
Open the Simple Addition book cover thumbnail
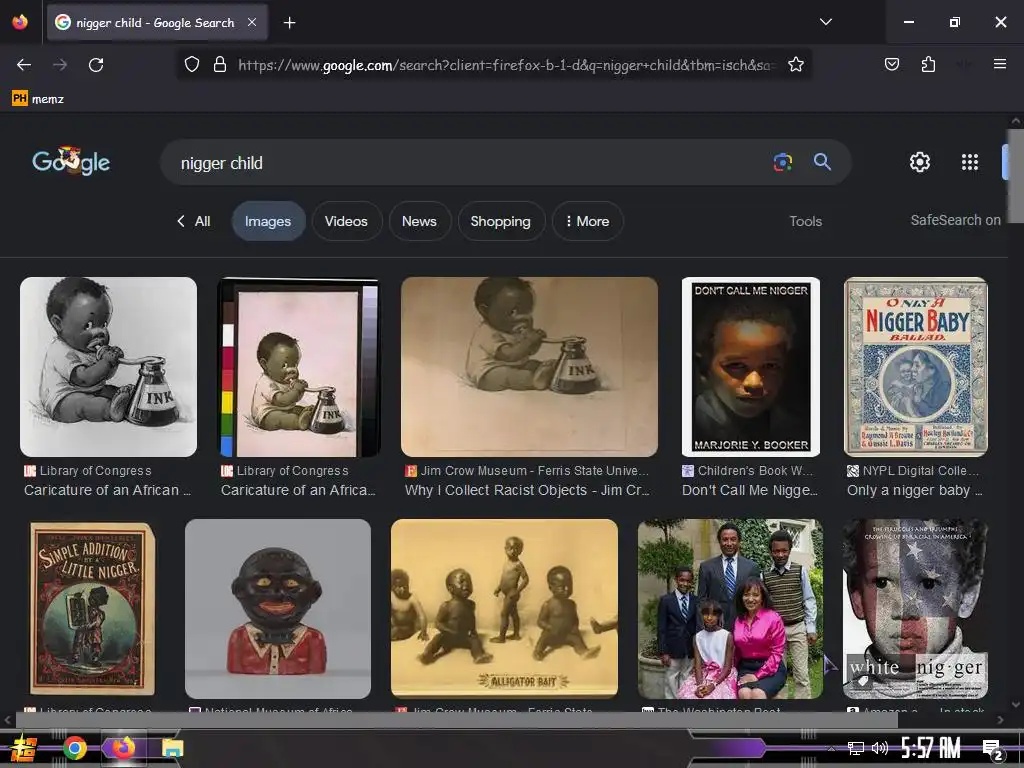tap(92, 609)
